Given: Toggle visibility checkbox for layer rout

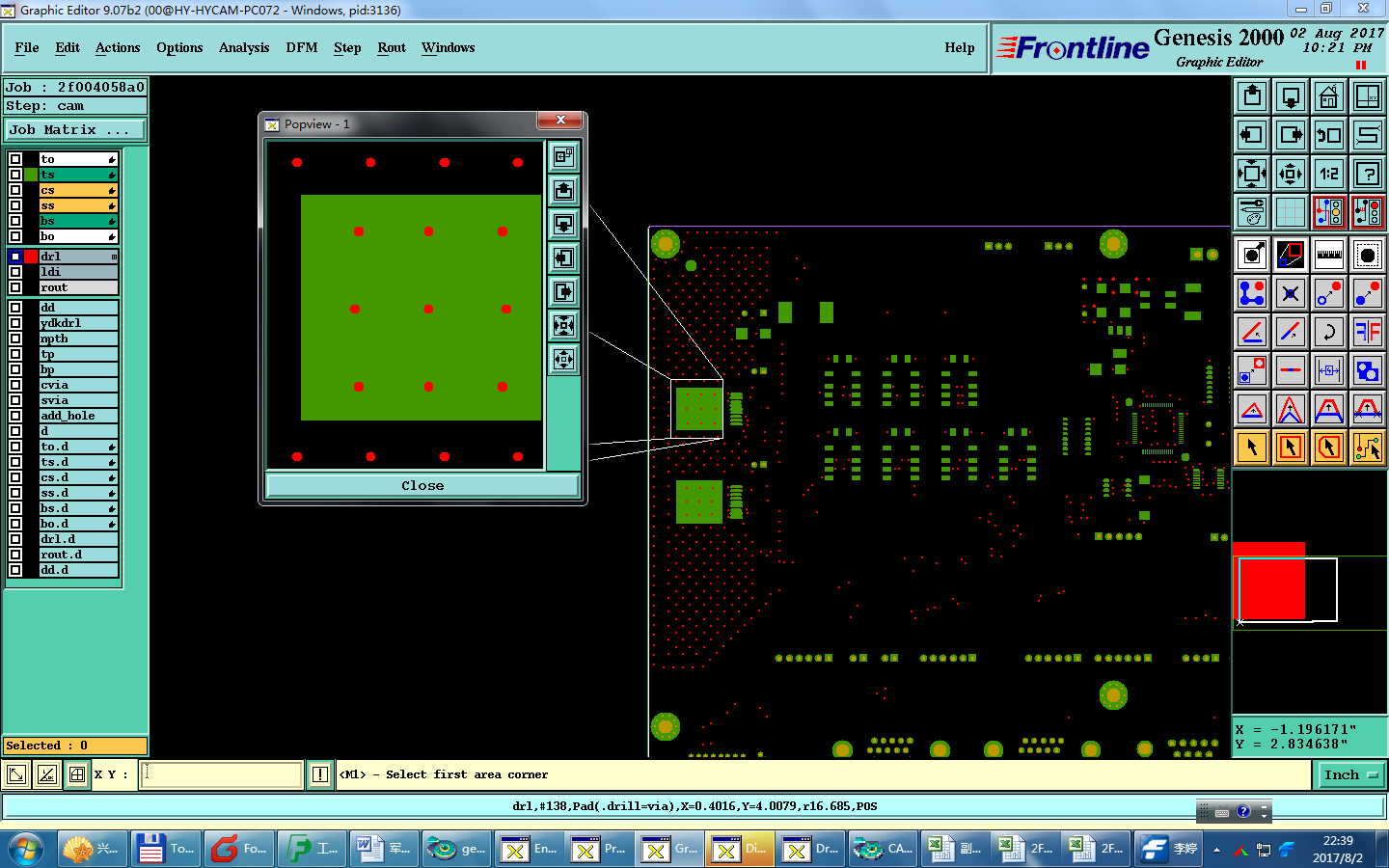Looking at the screenshot, I should tap(15, 287).
